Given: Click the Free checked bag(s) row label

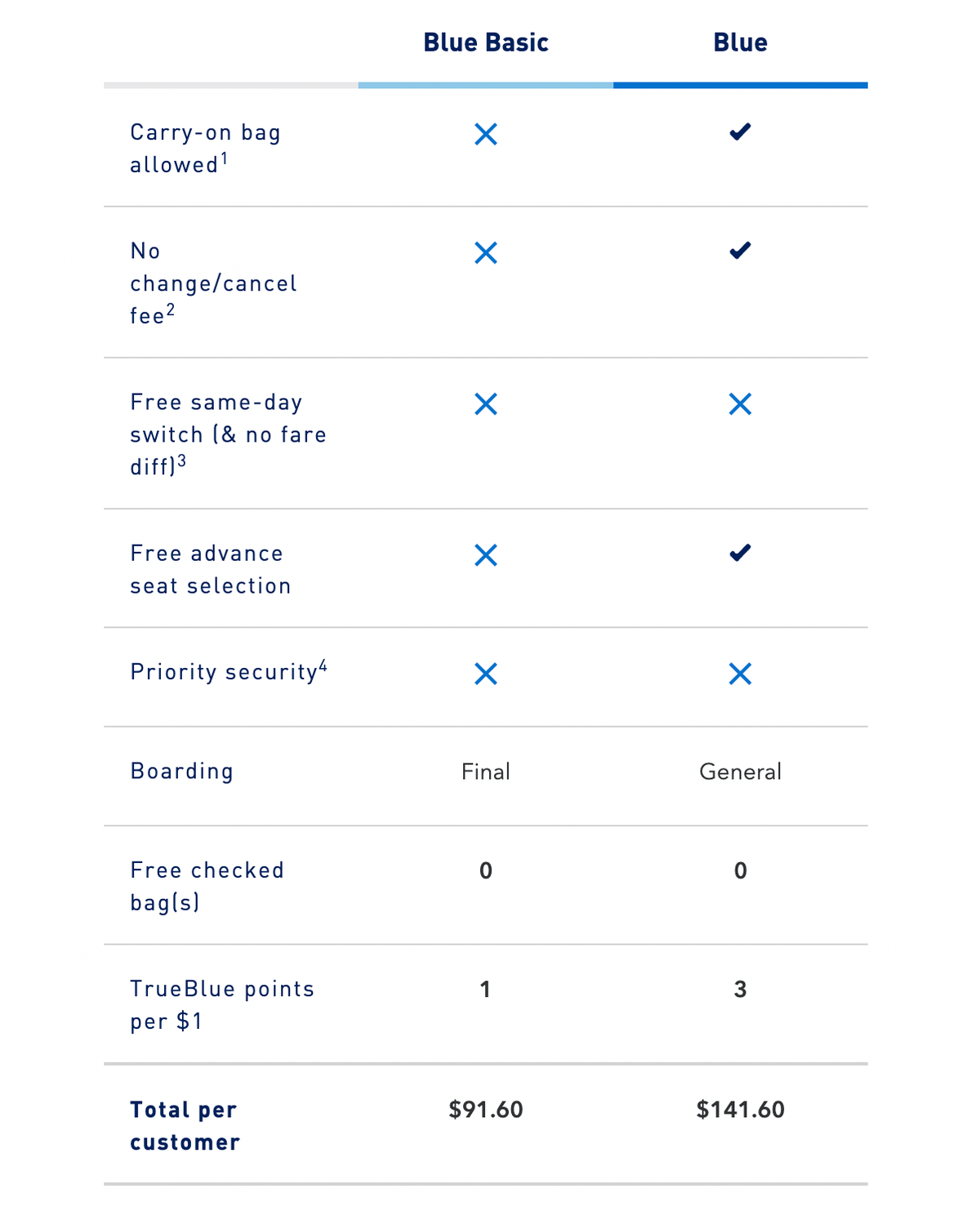Looking at the screenshot, I should coord(207,886).
